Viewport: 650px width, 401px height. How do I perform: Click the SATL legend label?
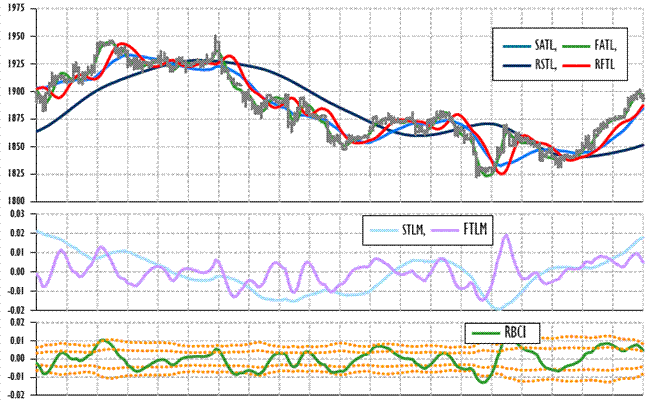click(x=546, y=45)
